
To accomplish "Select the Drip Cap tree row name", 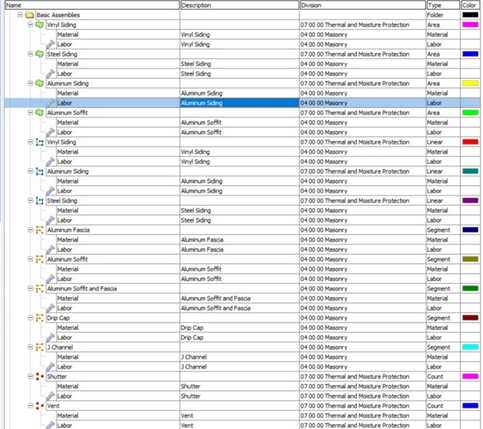I will 58,318.
